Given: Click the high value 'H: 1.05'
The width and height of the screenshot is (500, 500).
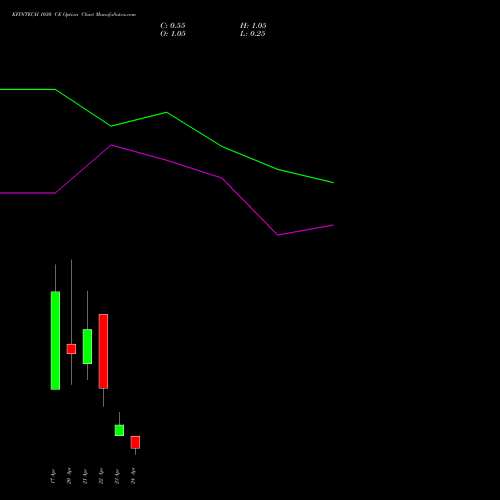Looking at the screenshot, I should (x=253, y=26).
